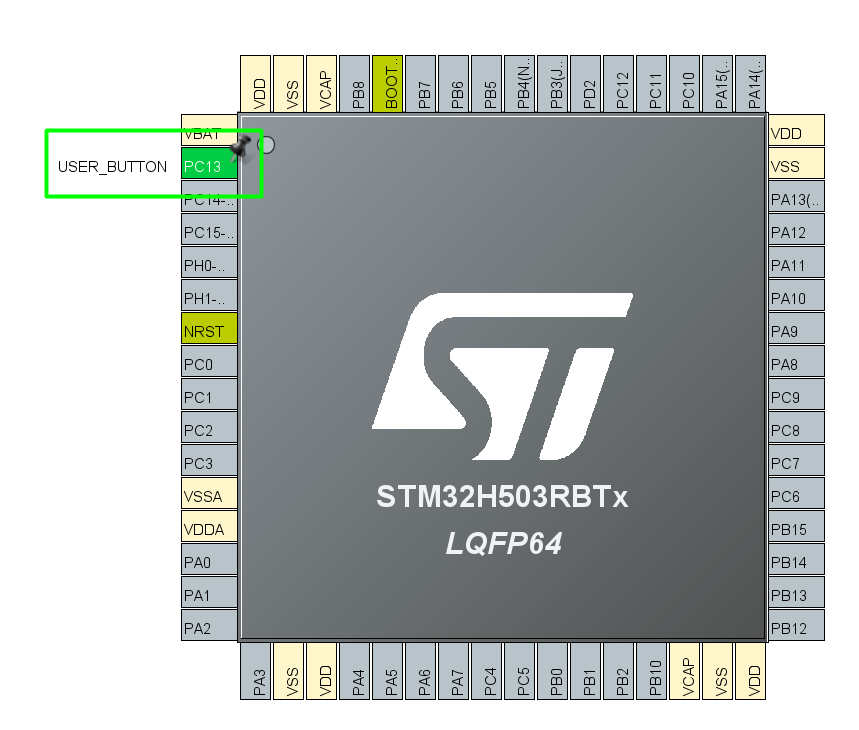Screen dimensions: 859x730
Task: Select pin PD2 on top edge
Action: click(x=587, y=82)
